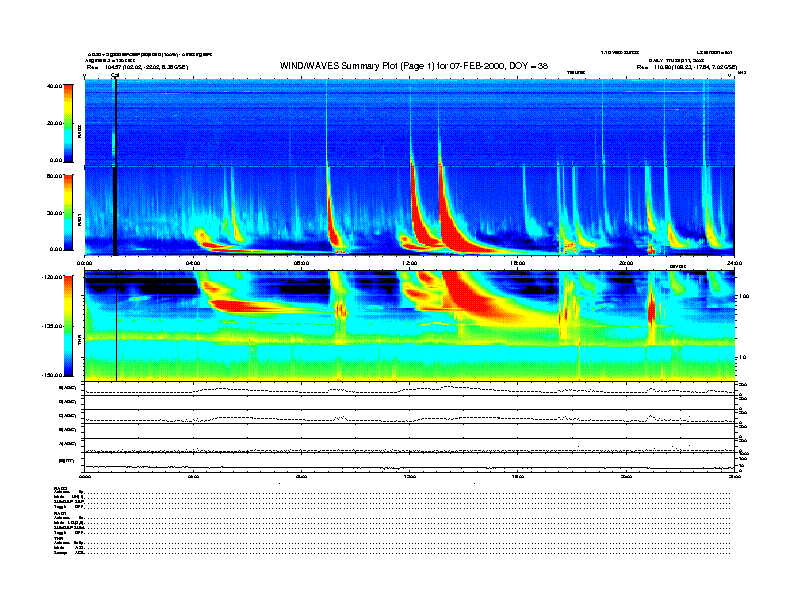
Task: Click the 24:00 tick under RAD1 spectrogram
Action: (x=734, y=263)
